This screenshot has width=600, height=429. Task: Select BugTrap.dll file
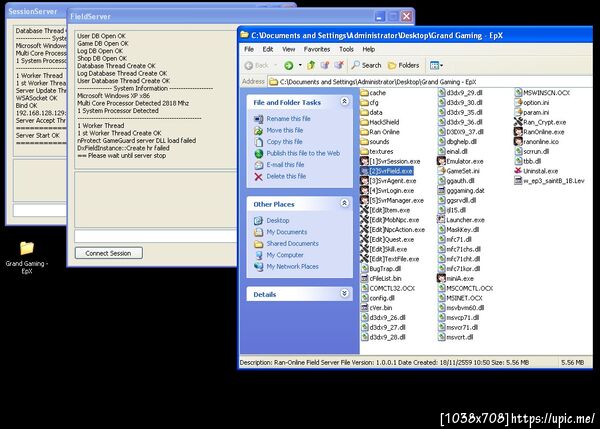point(381,269)
